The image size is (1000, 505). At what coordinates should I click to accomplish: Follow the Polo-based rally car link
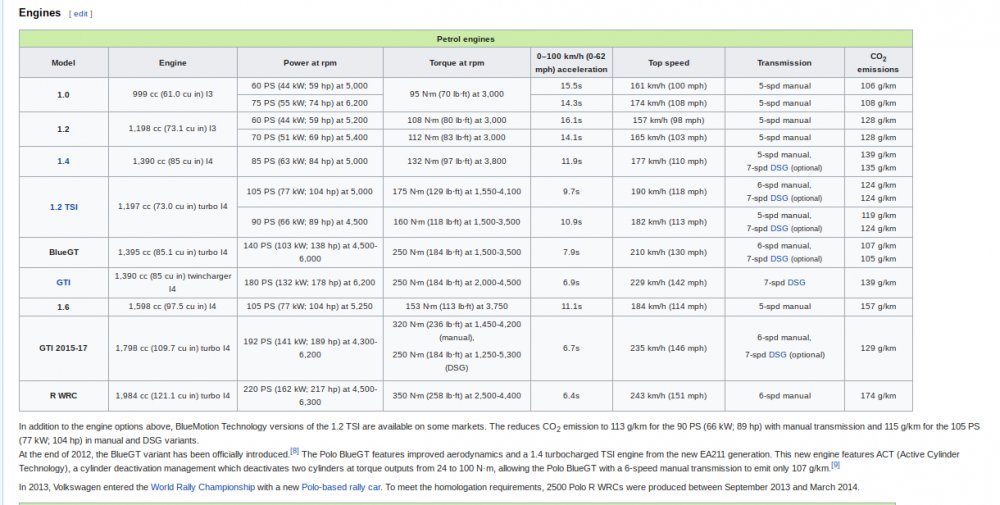point(341,487)
